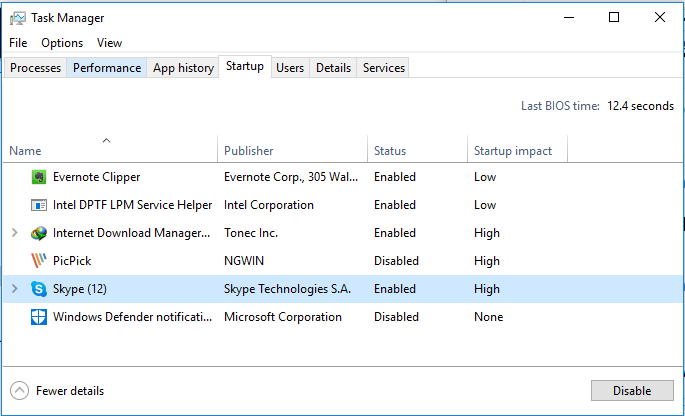Expand the Skype (12) group
Screen dimensions: 685x416
[x=14, y=289]
